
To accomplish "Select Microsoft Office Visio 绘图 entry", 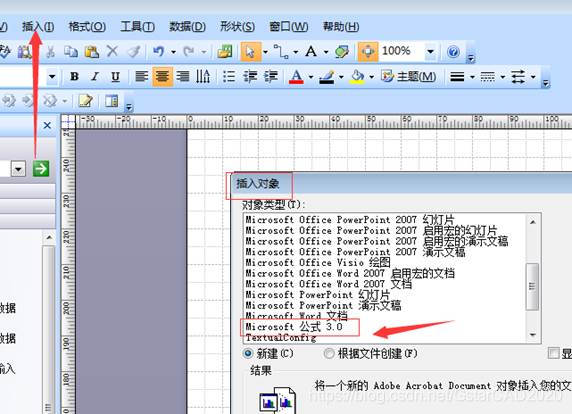I will point(318,262).
